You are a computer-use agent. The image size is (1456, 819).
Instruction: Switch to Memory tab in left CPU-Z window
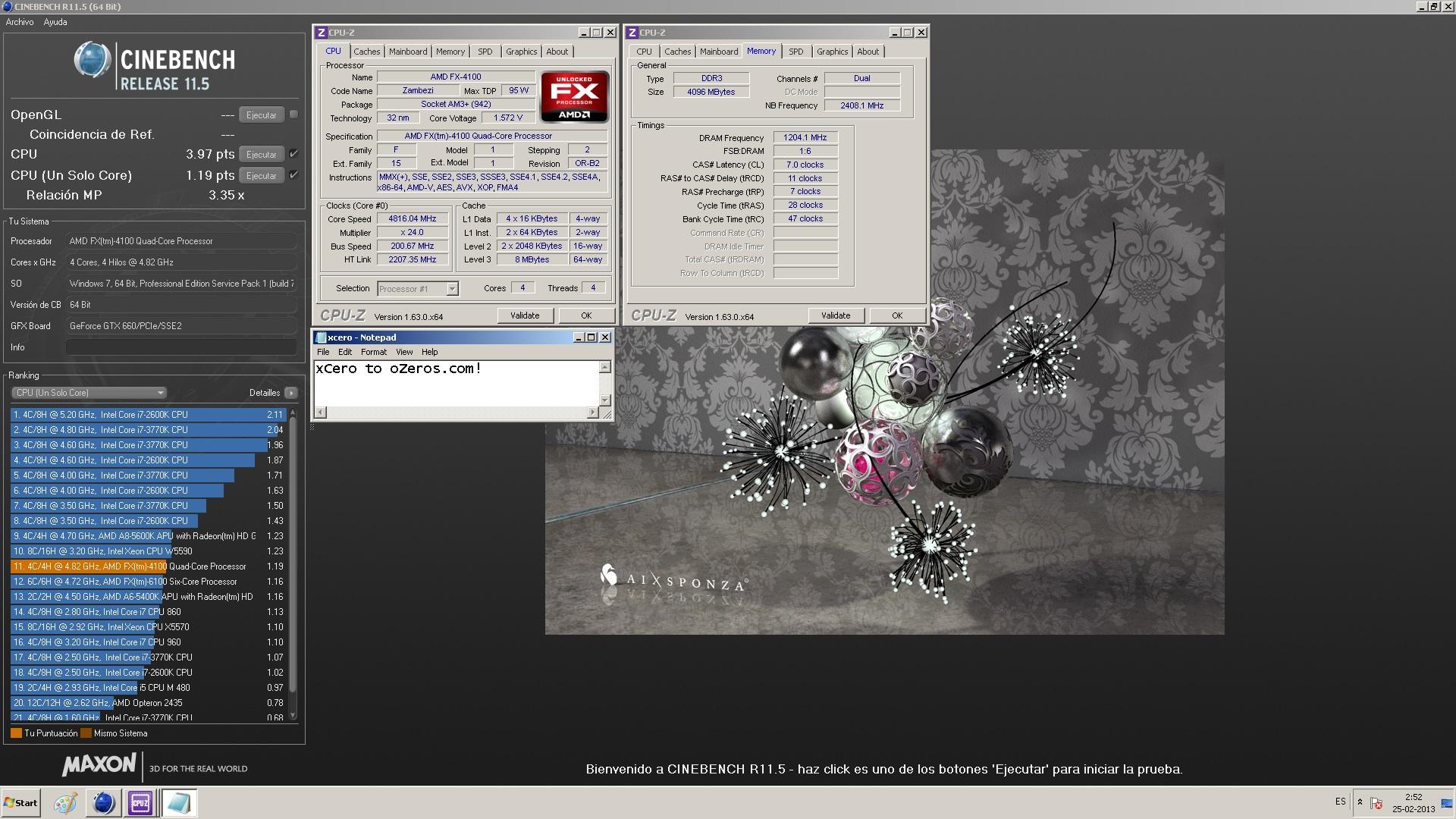(x=450, y=52)
